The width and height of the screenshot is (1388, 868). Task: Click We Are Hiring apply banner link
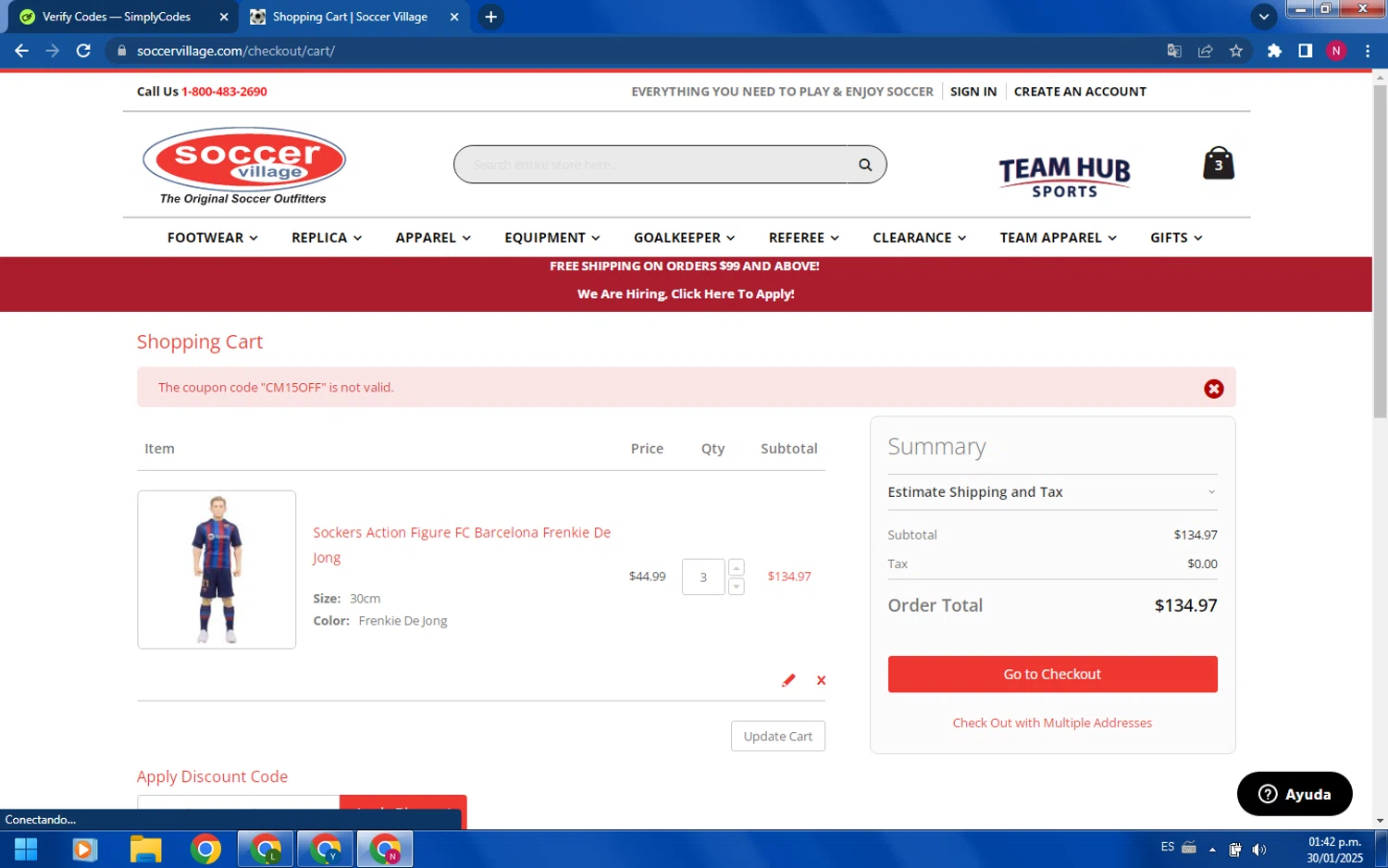pyautogui.click(x=686, y=294)
